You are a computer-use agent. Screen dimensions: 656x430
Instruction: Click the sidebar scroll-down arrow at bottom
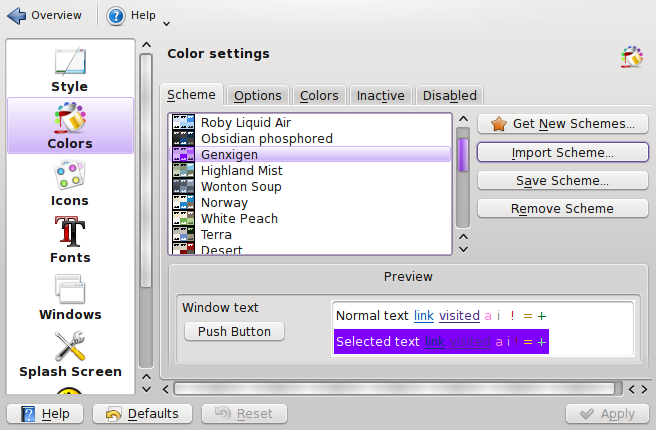146,389
